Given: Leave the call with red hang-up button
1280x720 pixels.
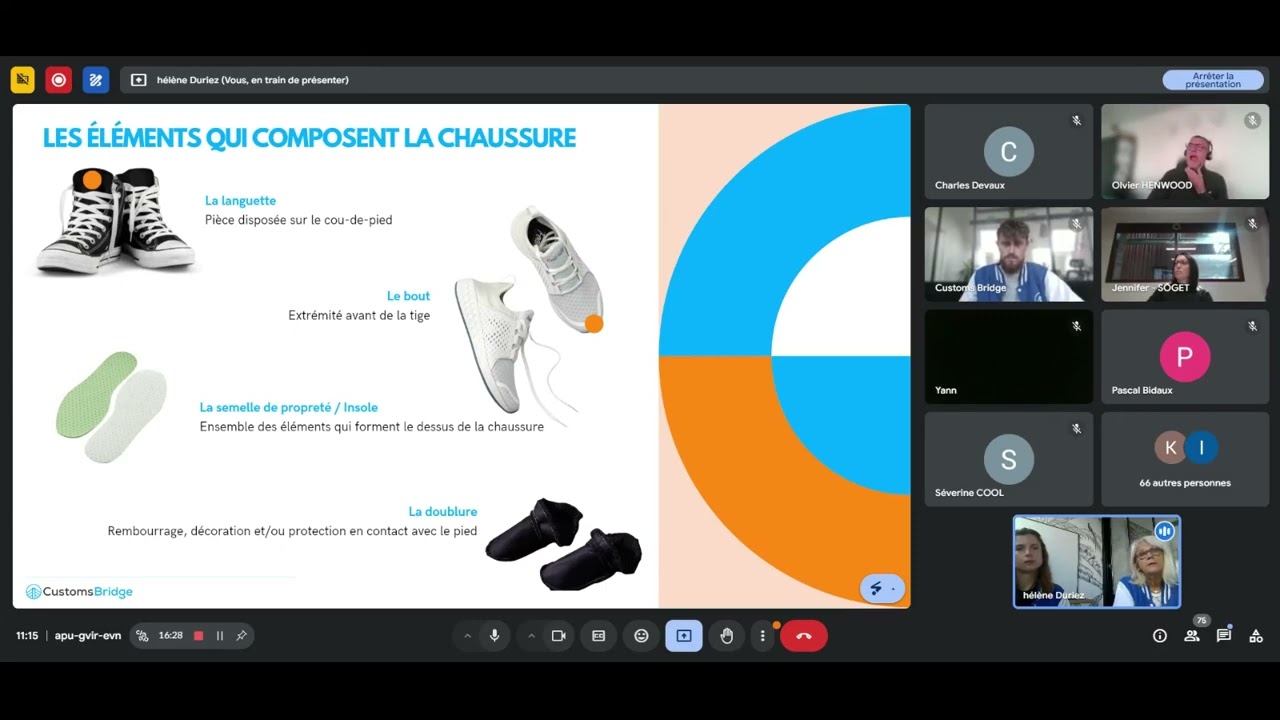Looking at the screenshot, I should point(804,636).
